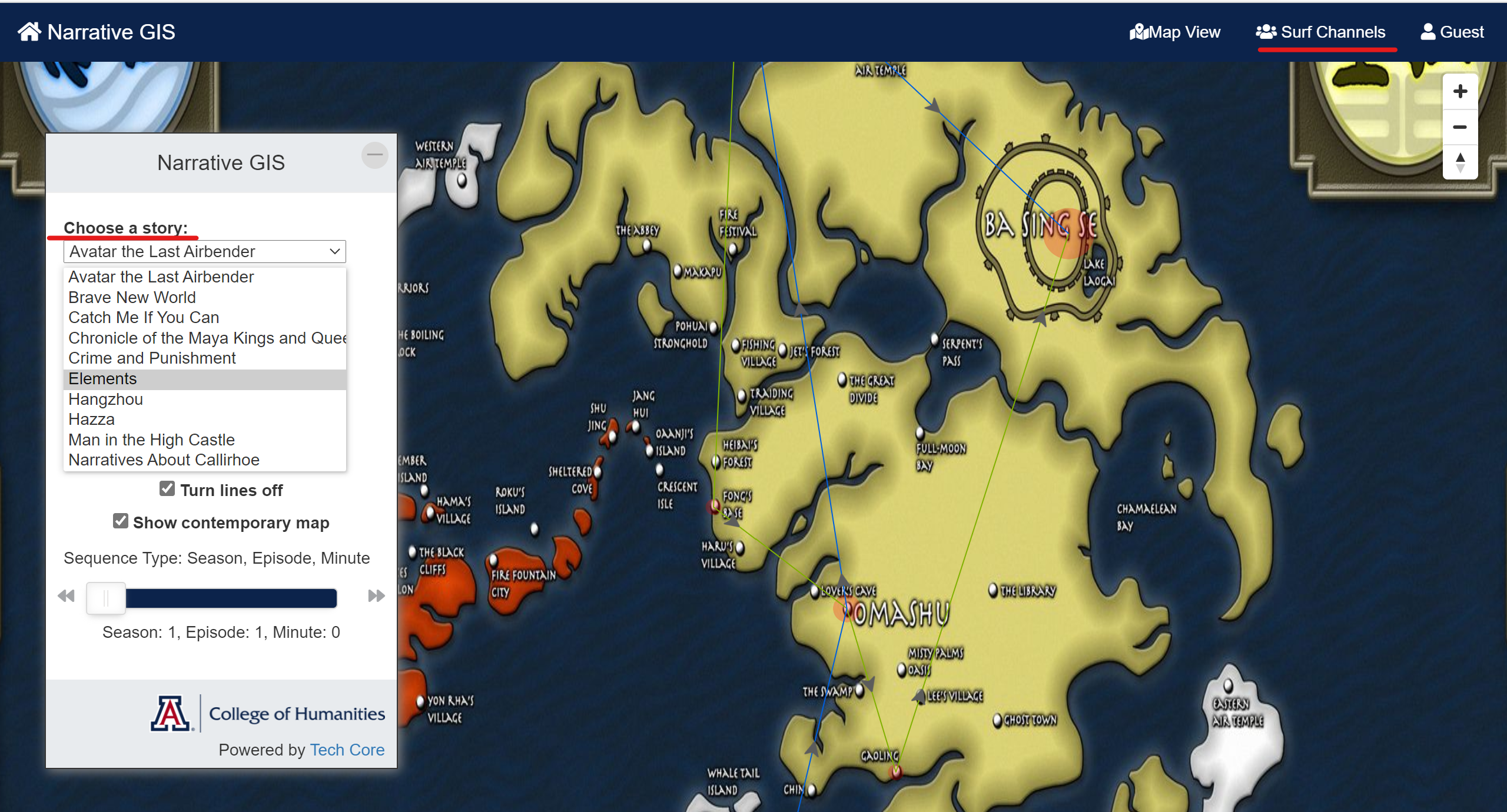Select Man in the High Castle story
Screen dimensions: 1507x812
(x=204, y=440)
